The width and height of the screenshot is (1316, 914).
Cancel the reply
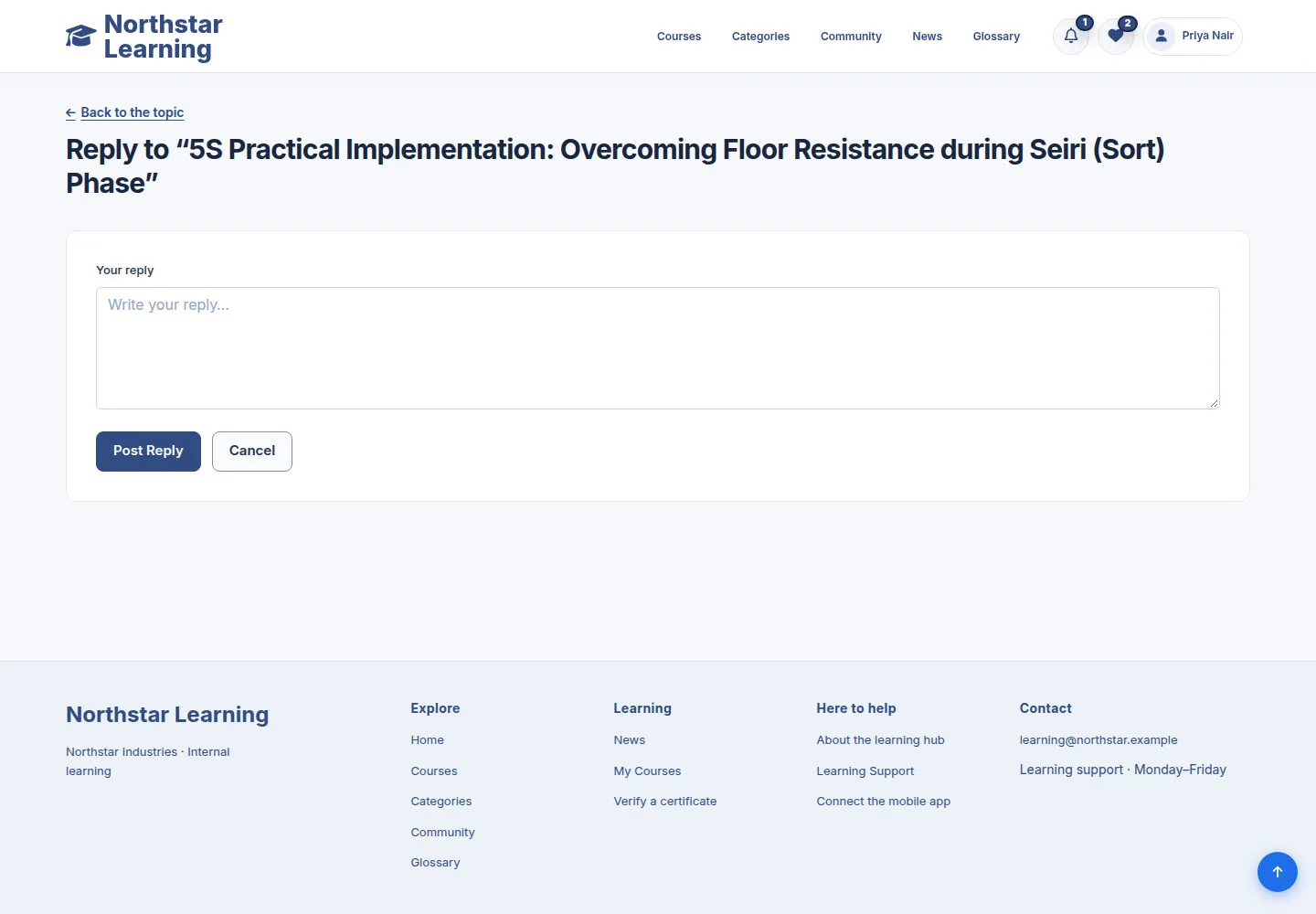[252, 452]
